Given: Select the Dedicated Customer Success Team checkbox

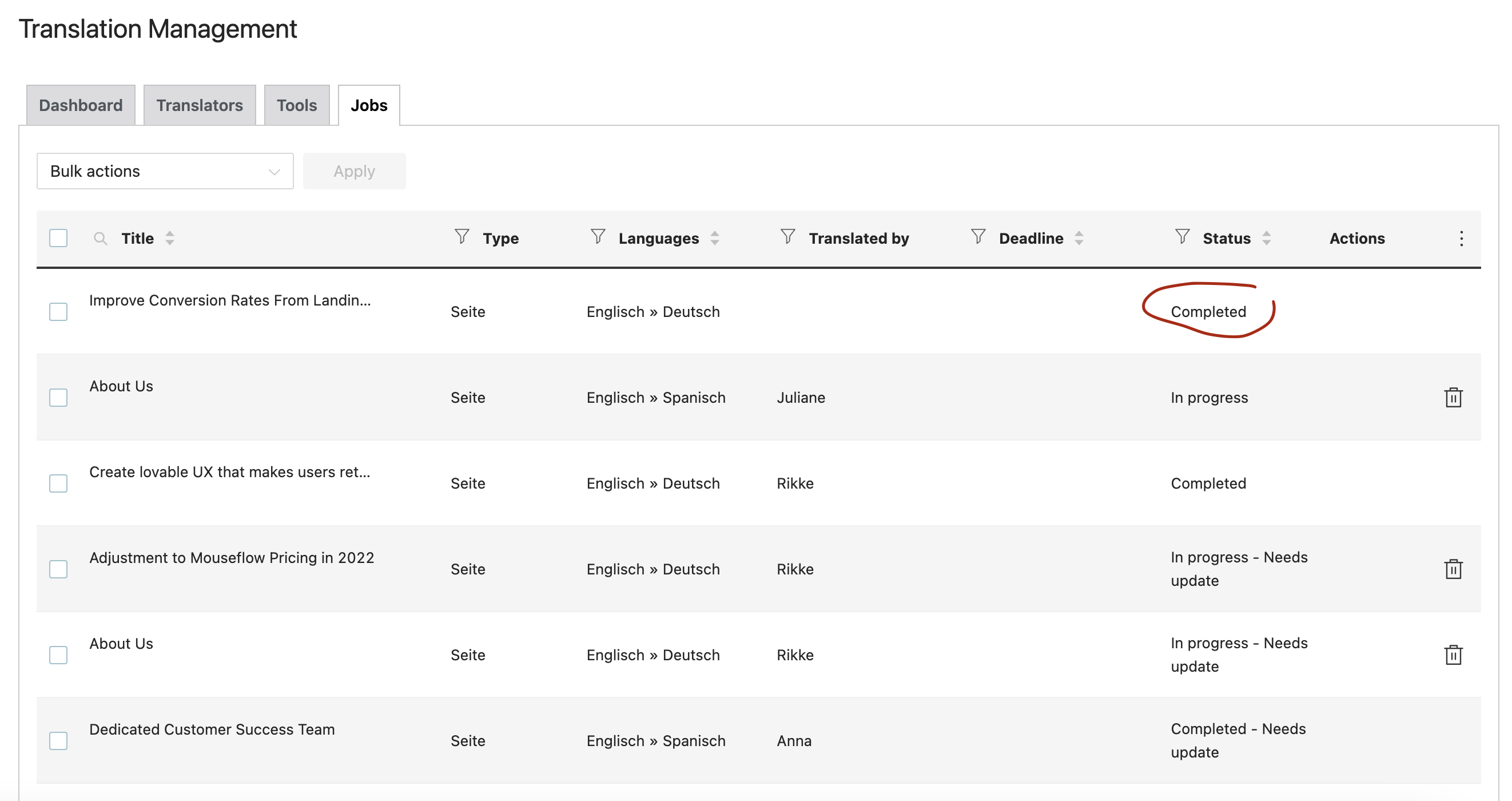Looking at the screenshot, I should 58,740.
